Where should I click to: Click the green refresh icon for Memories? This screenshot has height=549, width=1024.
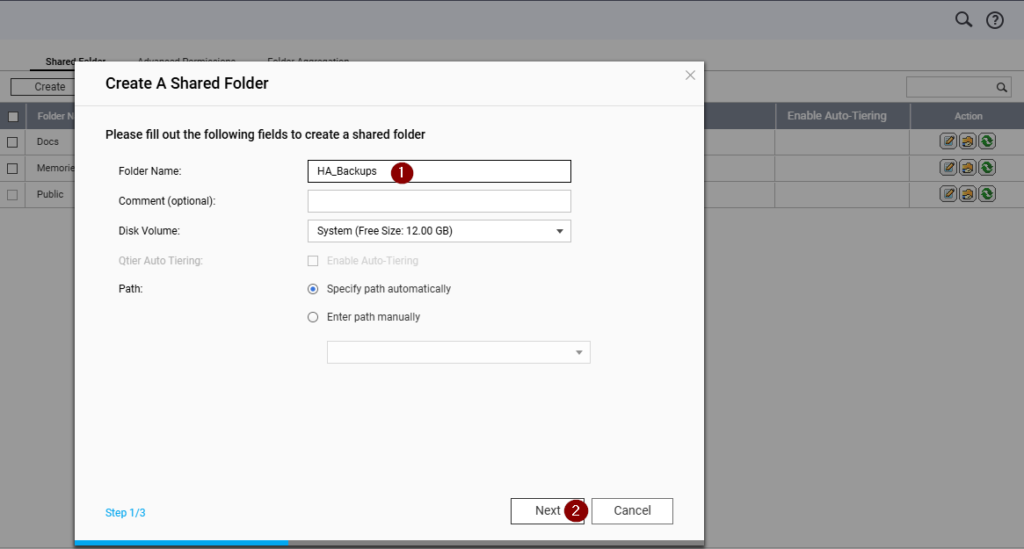[x=987, y=168]
